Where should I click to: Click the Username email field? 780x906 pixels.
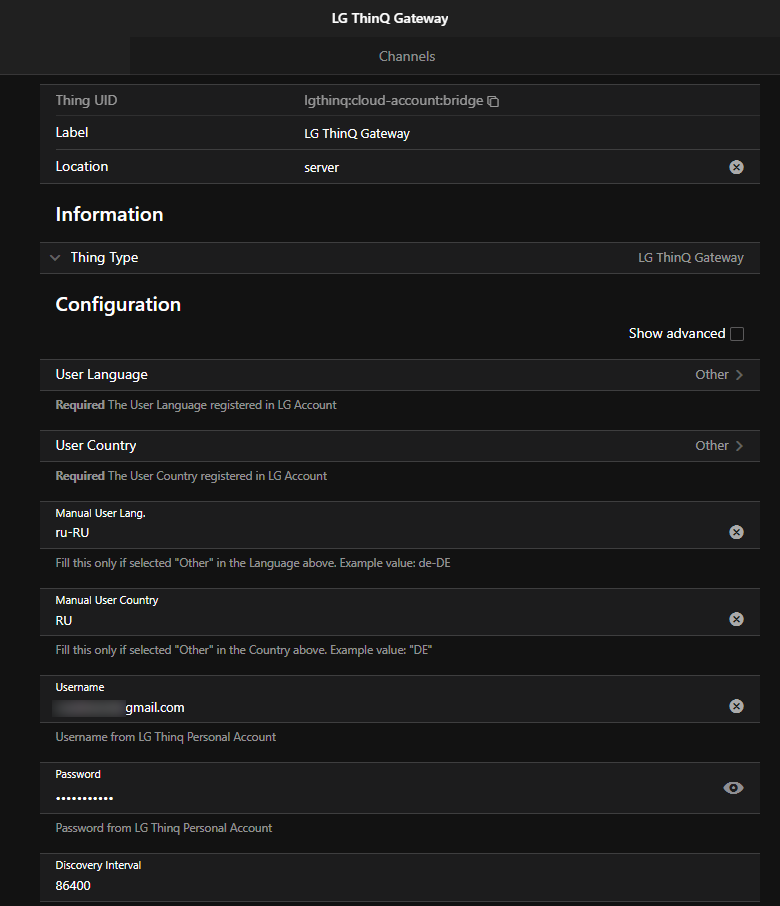click(380, 707)
